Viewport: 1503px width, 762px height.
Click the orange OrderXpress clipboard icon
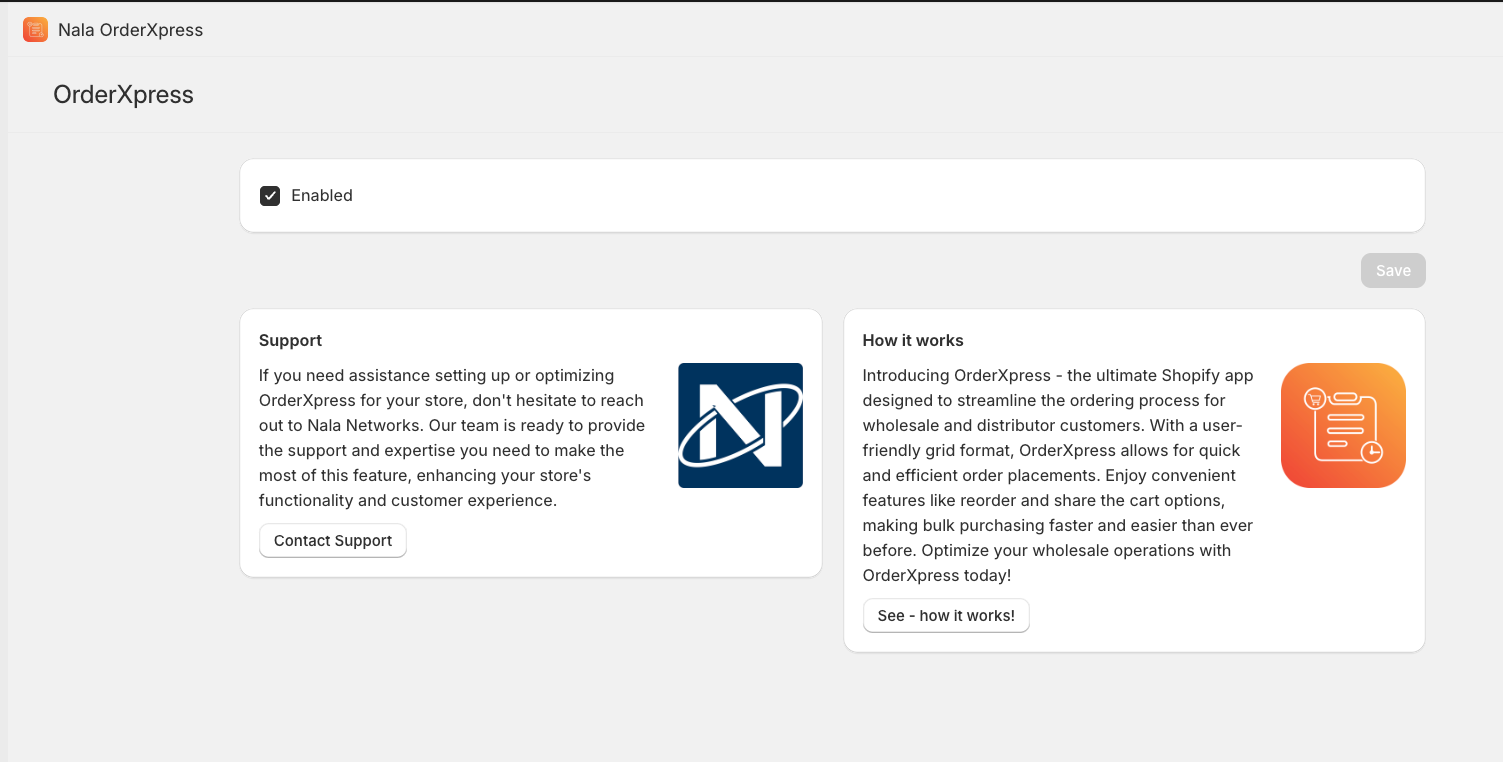pyautogui.click(x=1343, y=425)
